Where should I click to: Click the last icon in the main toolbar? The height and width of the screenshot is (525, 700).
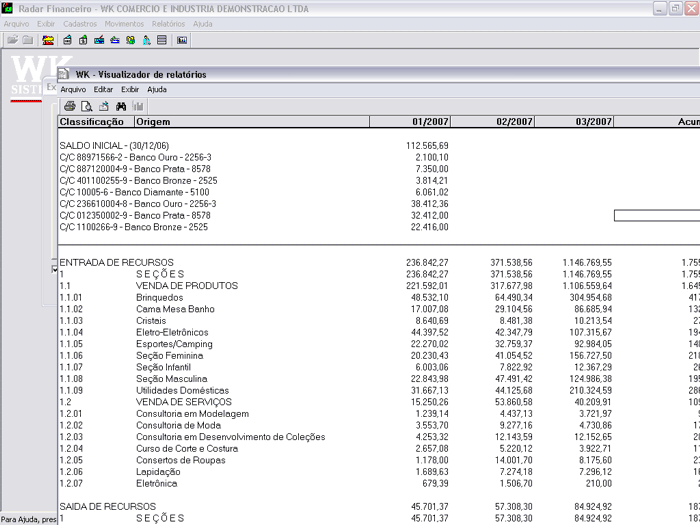182,41
